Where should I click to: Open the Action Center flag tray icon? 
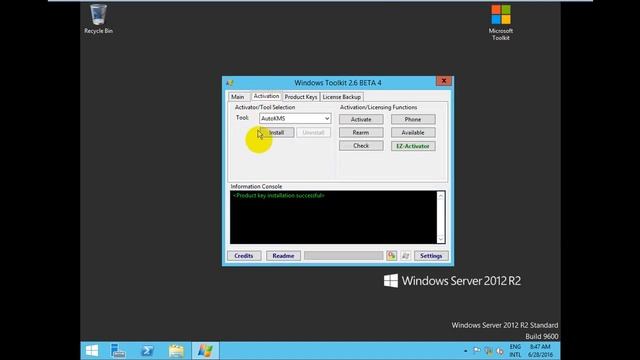(476, 351)
